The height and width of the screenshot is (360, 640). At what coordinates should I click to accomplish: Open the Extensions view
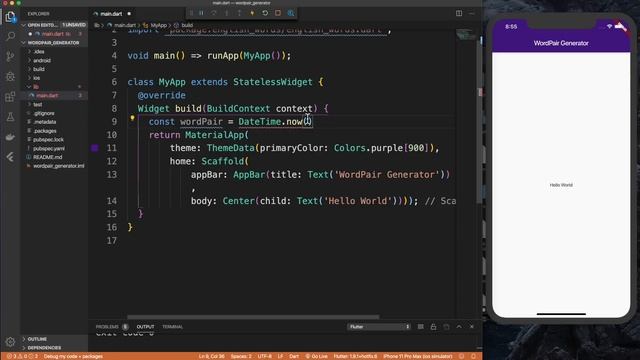10,97
